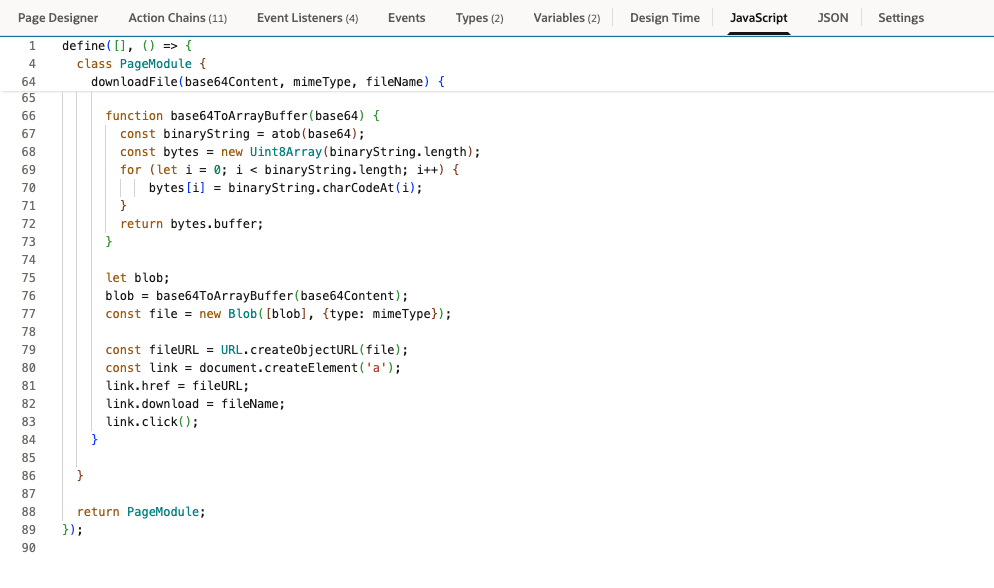Select the JavaScript tab
The image size is (994, 588).
[758, 18]
